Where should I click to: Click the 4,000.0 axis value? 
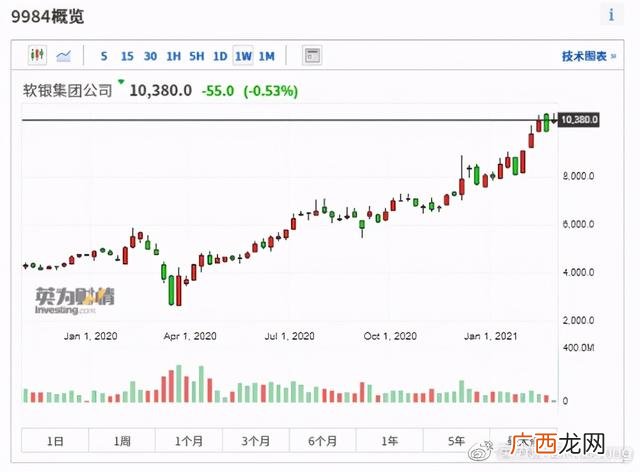coord(578,272)
